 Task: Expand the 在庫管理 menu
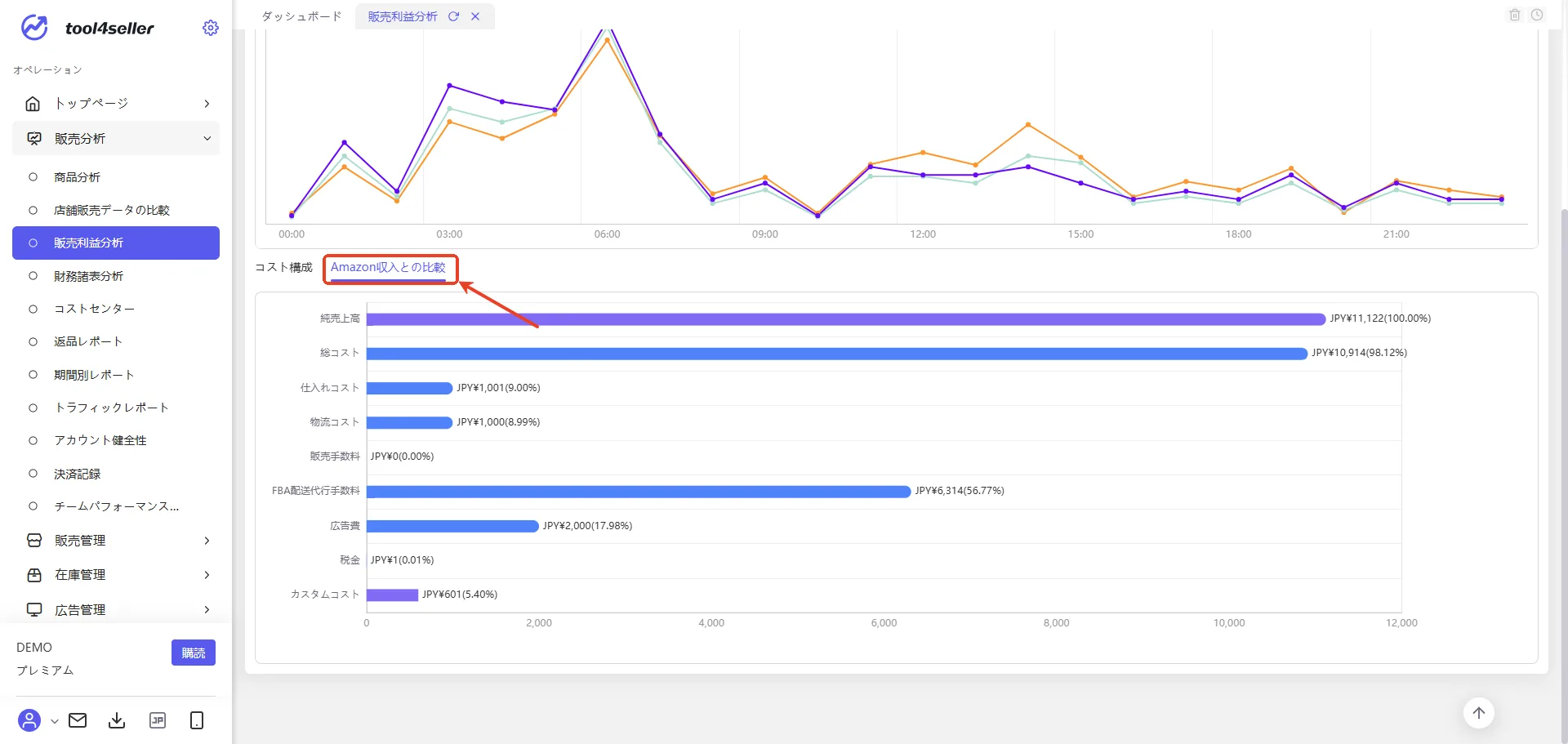[116, 575]
